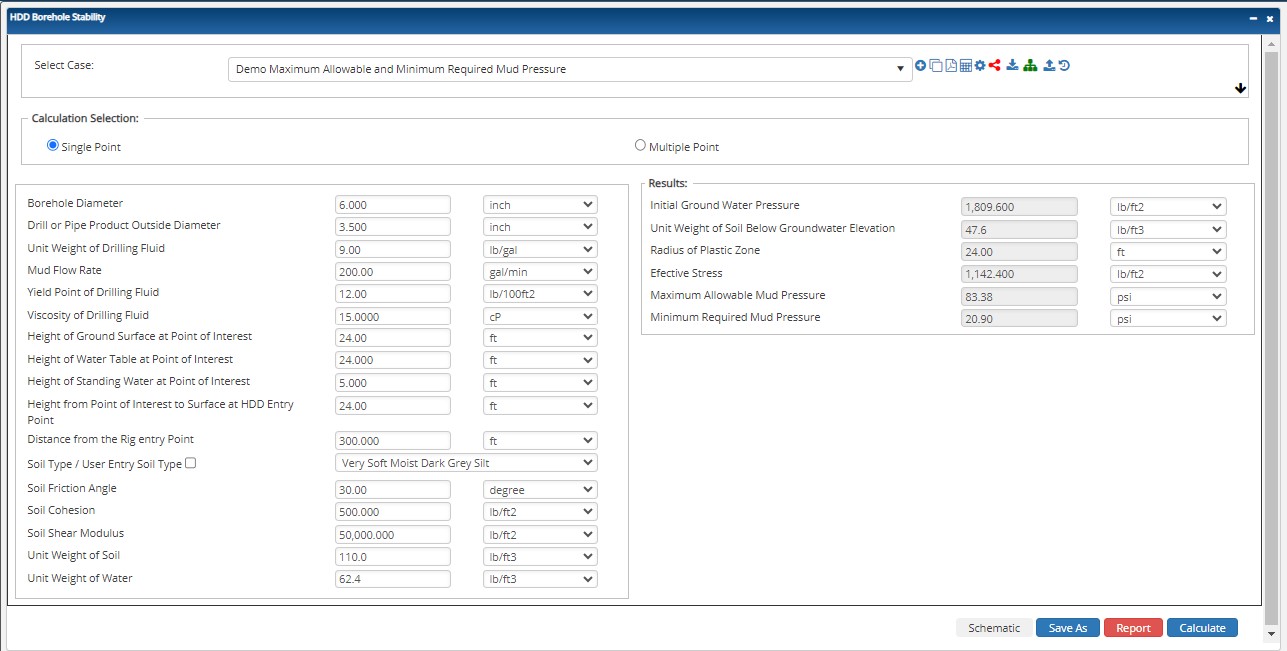Add a new case using the plus icon
Viewport: 1287px width, 651px height.
[920, 65]
